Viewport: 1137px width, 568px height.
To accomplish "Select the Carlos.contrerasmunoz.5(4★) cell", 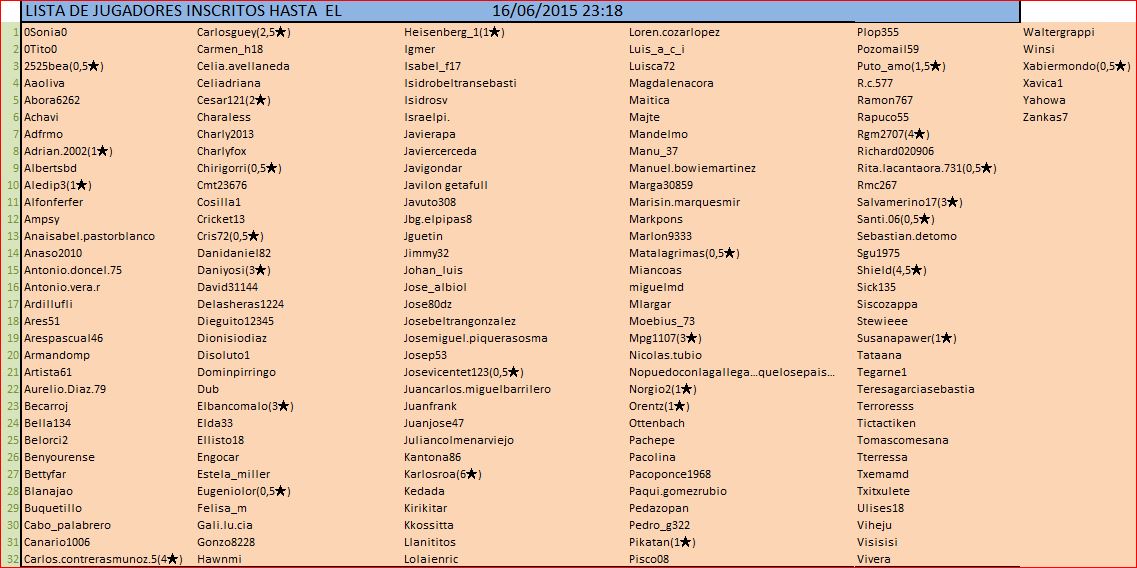I will [x=102, y=559].
